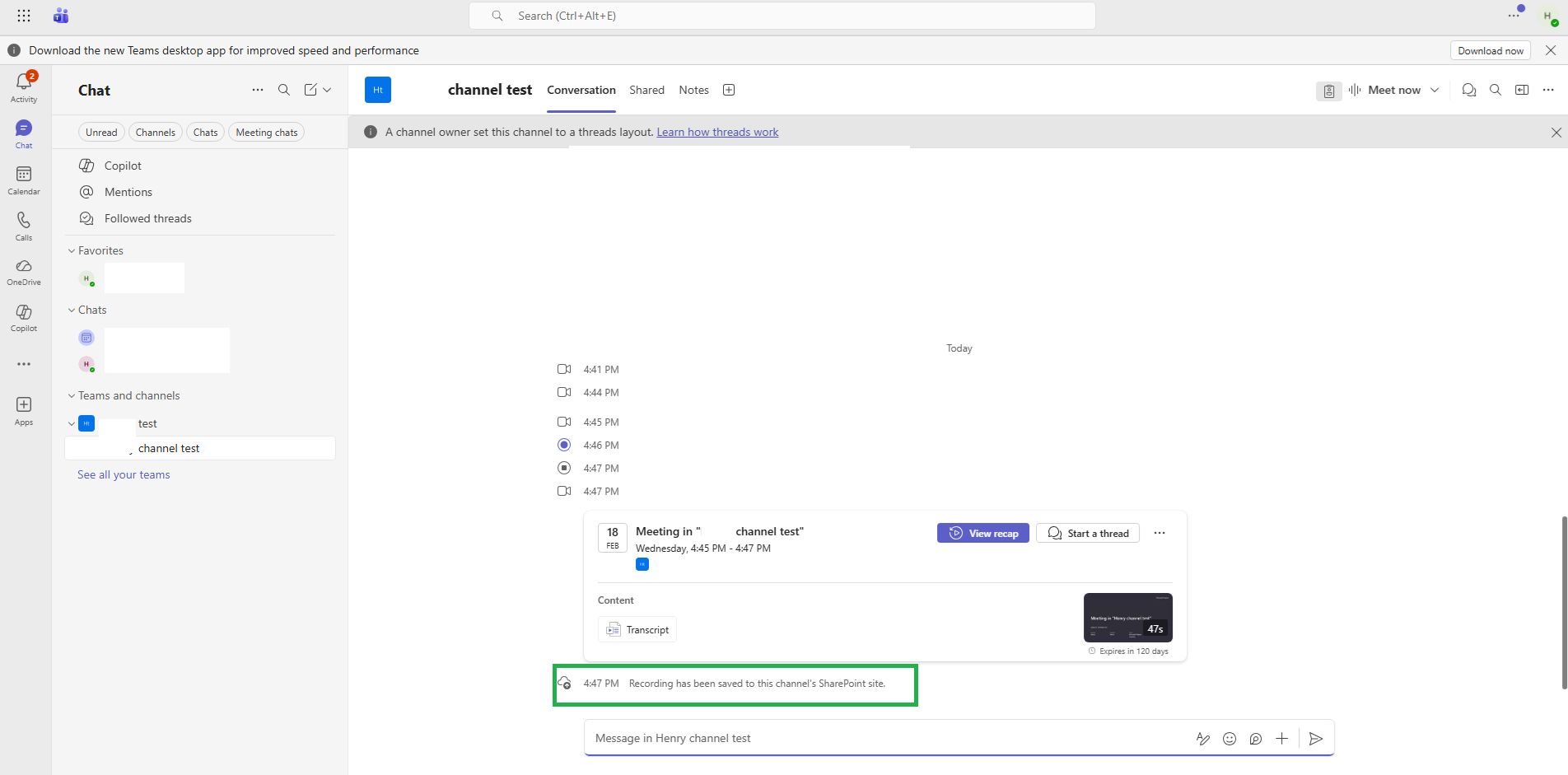The image size is (1568, 775).
Task: Open the meeting notes badge icon beside Meet now
Action: [x=1328, y=91]
